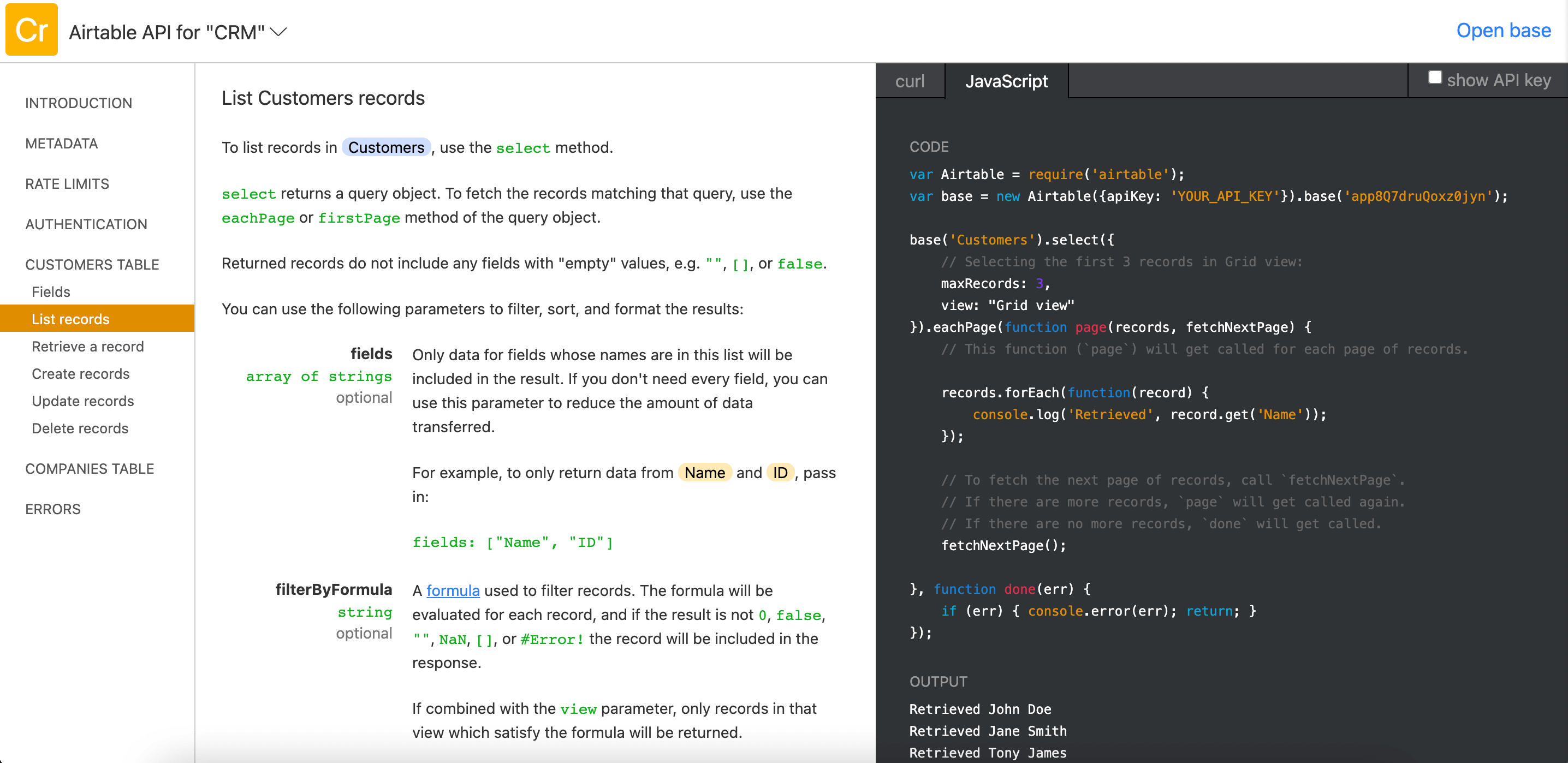Image resolution: width=1568 pixels, height=763 pixels.
Task: Click 'YOUR_API_KEY' in the code
Action: tap(1224, 196)
